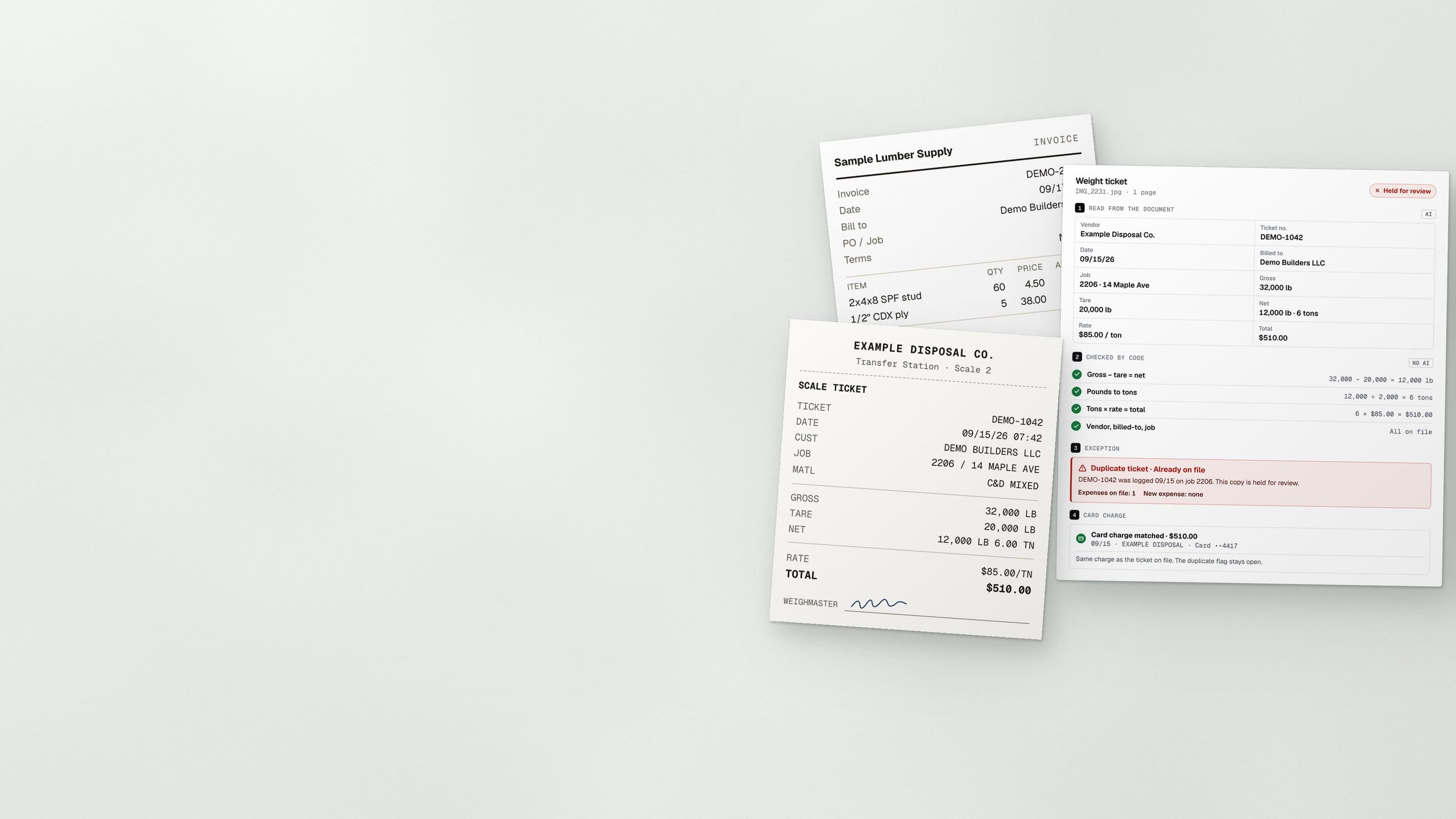The image size is (1456, 819).
Task: Click the calculation '6 × $85.00 = $510.00'
Action: coord(1393,414)
